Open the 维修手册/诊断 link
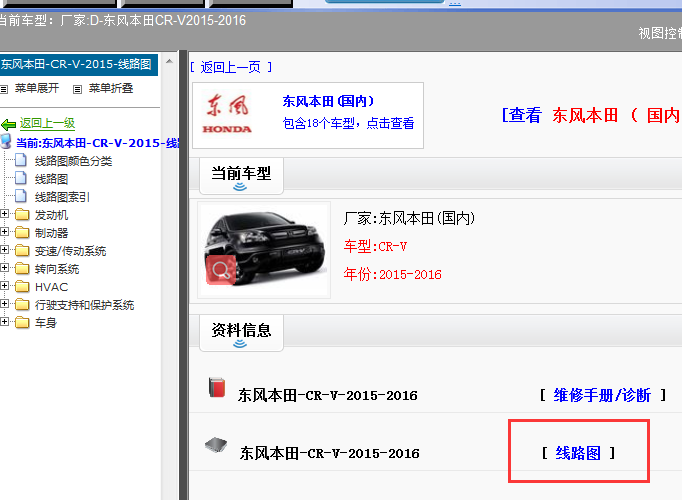This screenshot has width=682, height=500. (602, 395)
